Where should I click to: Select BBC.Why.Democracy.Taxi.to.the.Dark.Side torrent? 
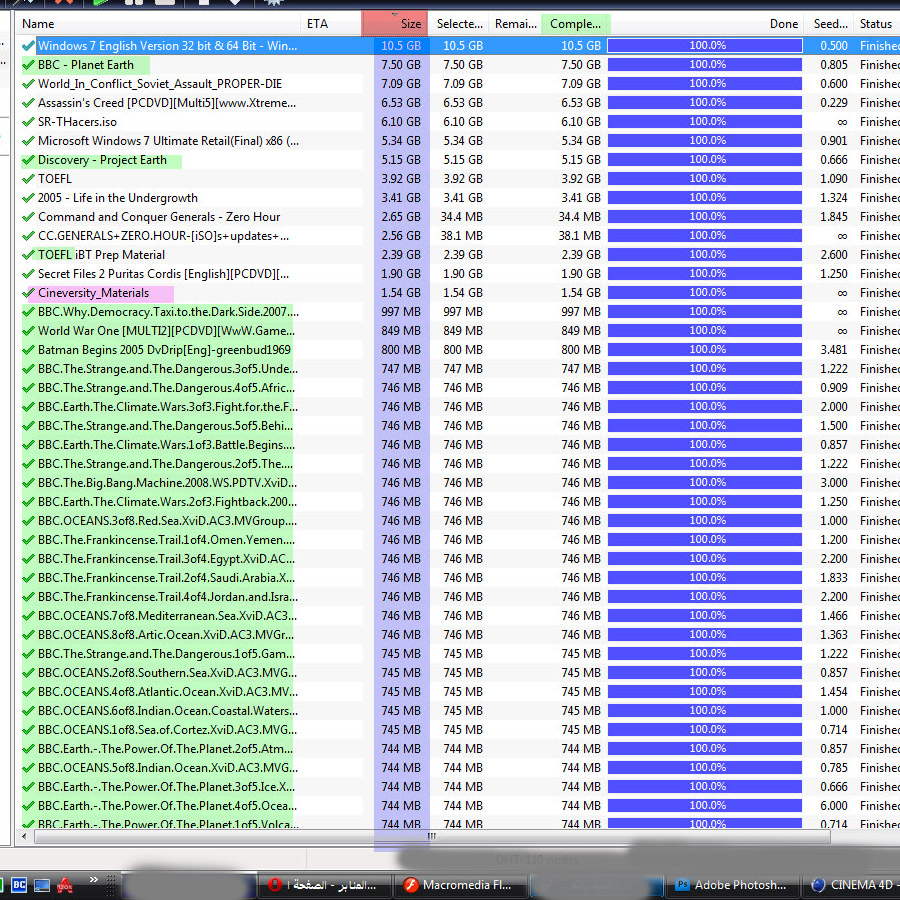(168, 312)
